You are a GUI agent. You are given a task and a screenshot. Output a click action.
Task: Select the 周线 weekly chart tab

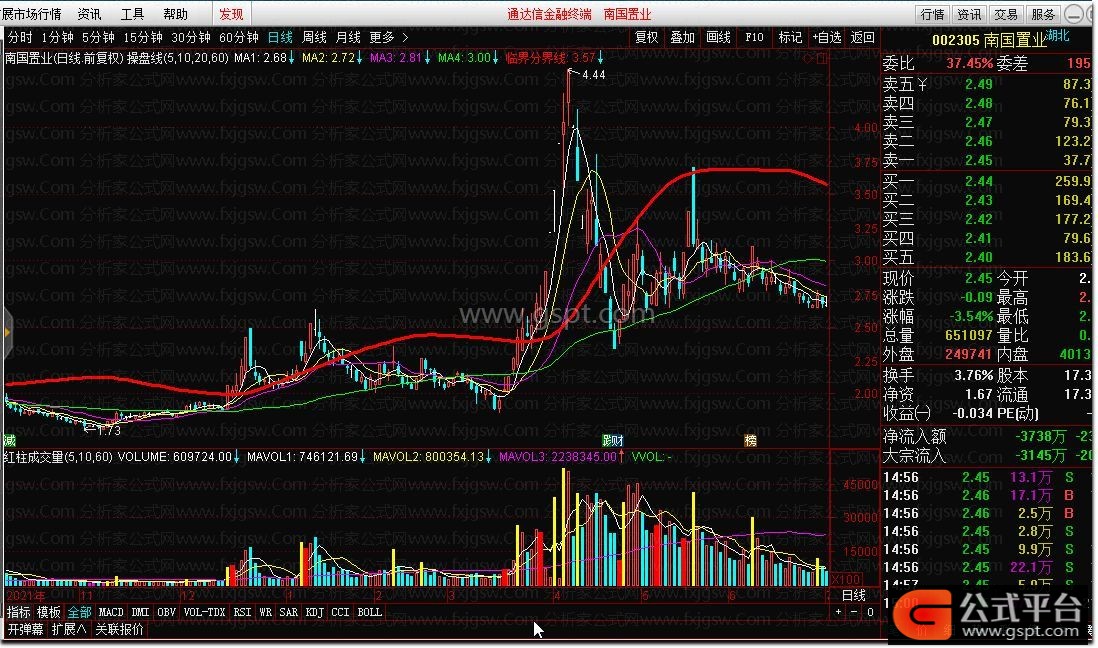pos(314,37)
